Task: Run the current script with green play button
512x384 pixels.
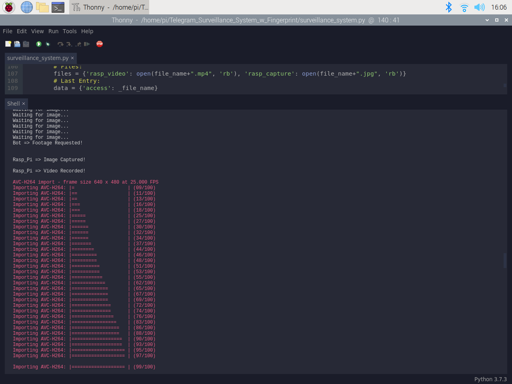Action: 39,44
